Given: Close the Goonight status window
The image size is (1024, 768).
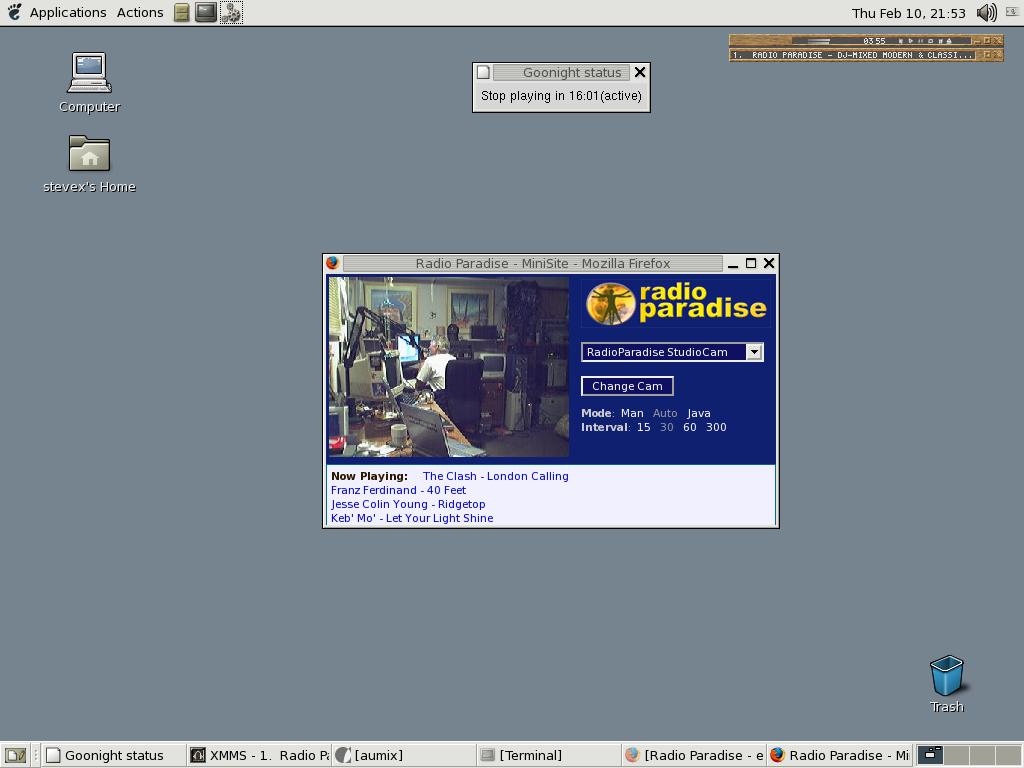Looking at the screenshot, I should pyautogui.click(x=640, y=72).
